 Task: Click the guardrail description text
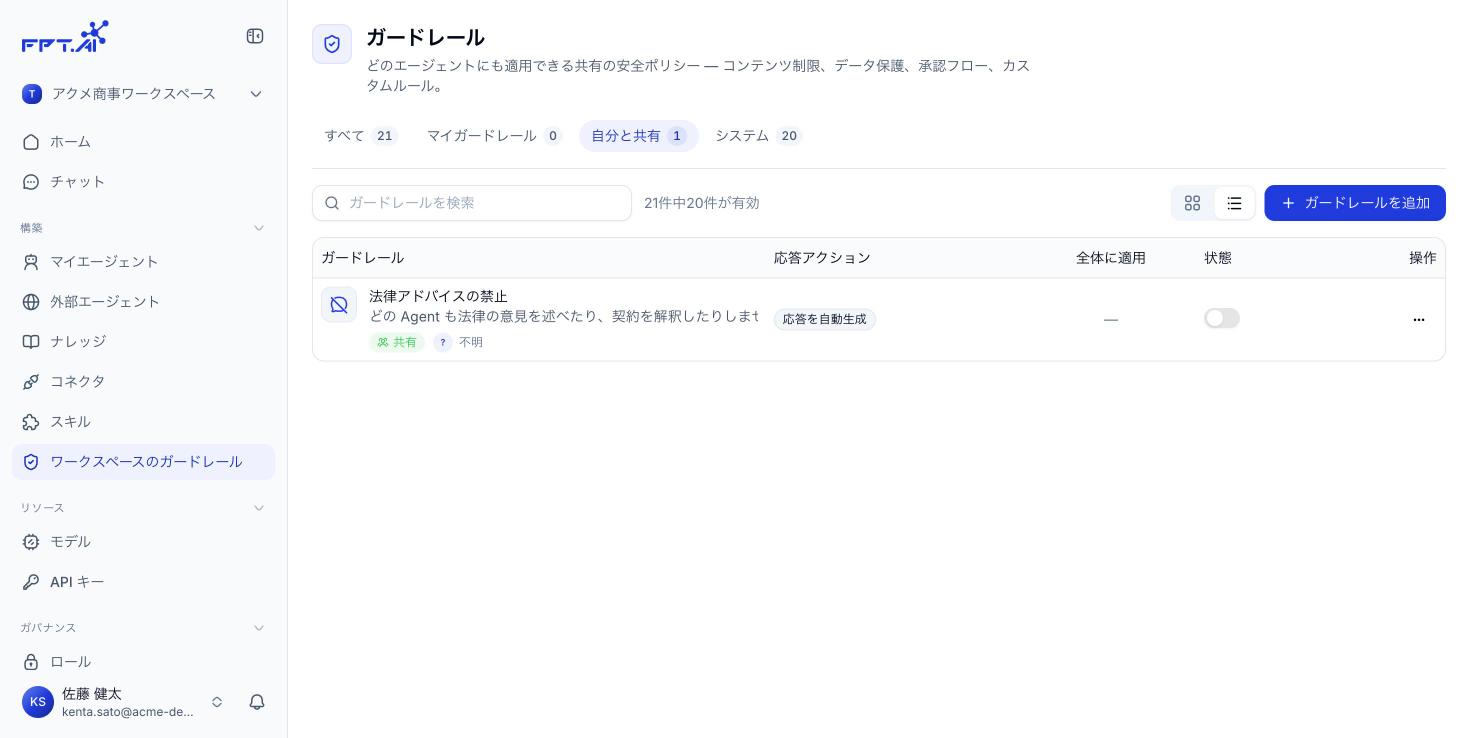click(563, 316)
